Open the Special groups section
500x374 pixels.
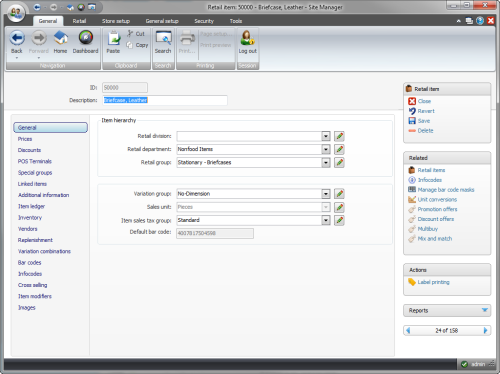tap(35, 173)
